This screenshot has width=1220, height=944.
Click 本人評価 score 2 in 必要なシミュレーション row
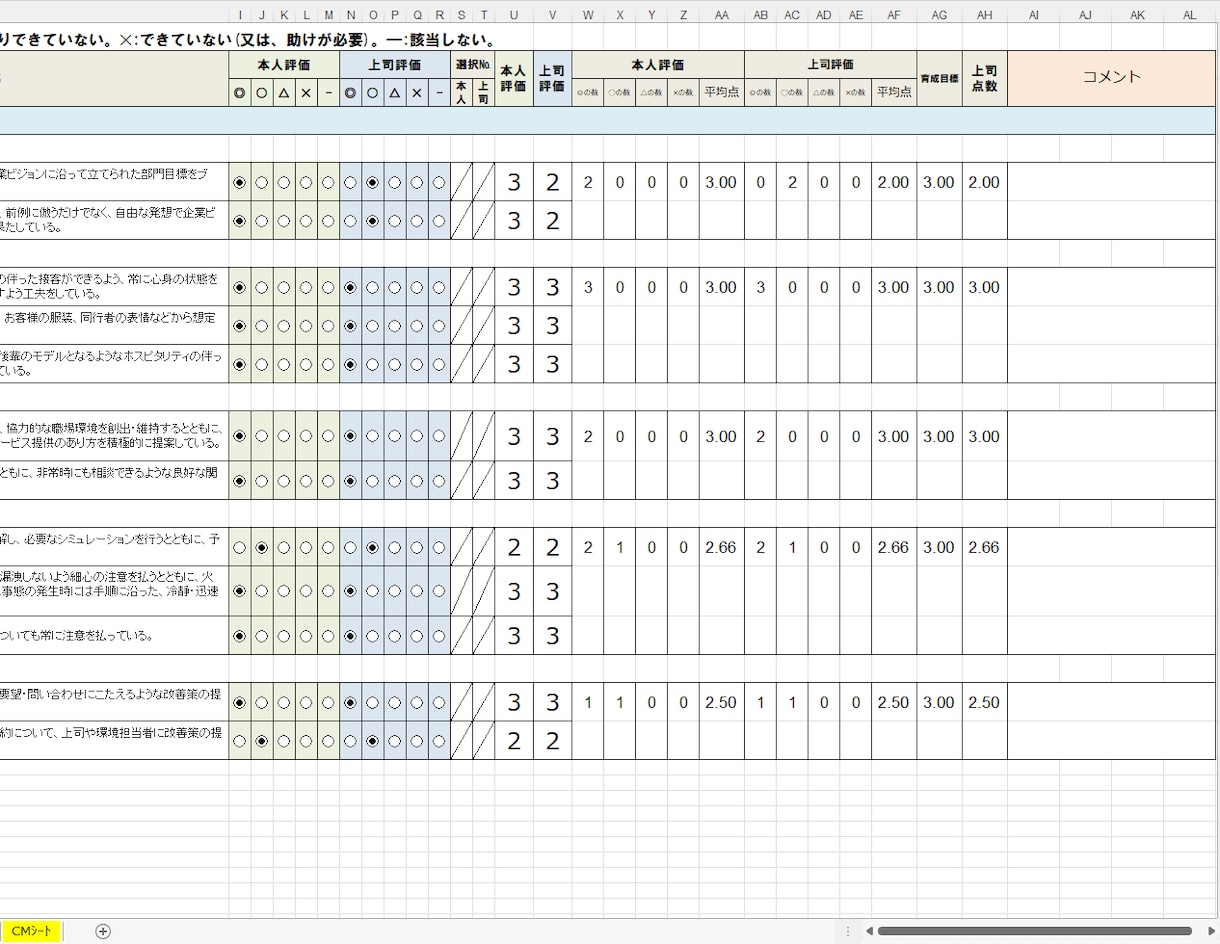tap(514, 548)
